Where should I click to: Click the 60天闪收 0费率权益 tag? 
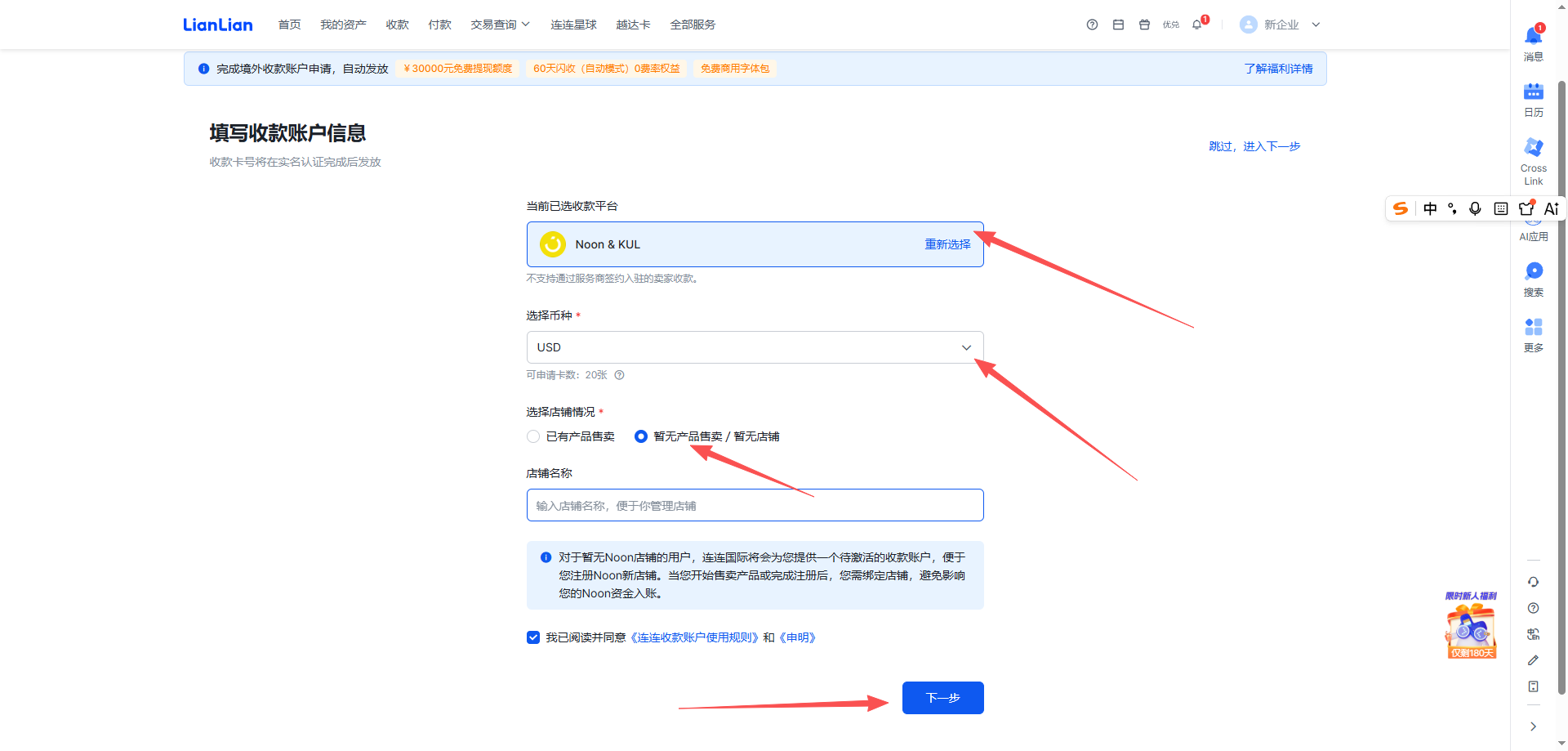coord(607,69)
